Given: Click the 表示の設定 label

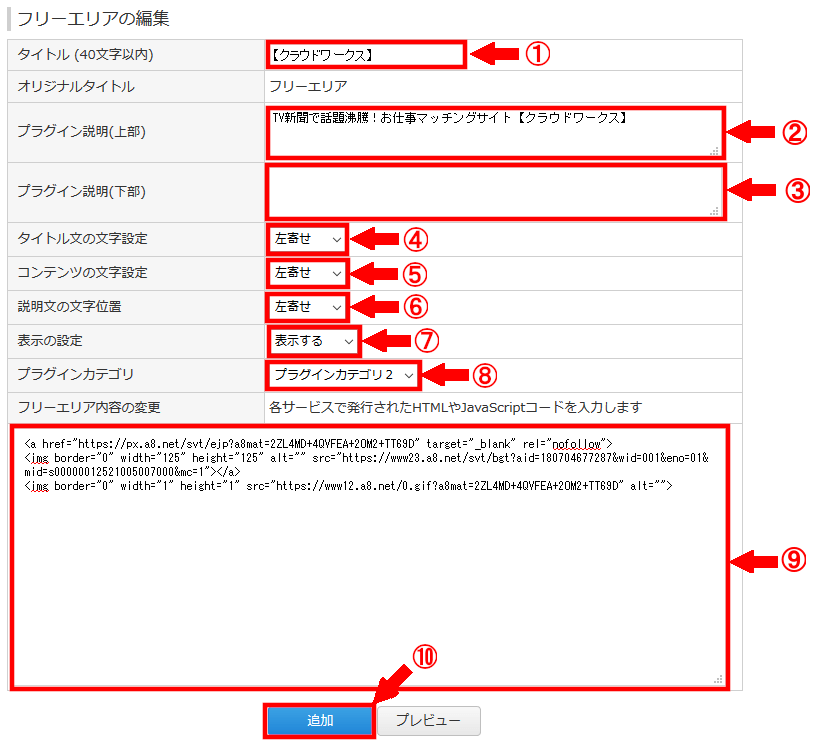Looking at the screenshot, I should pos(50,341).
